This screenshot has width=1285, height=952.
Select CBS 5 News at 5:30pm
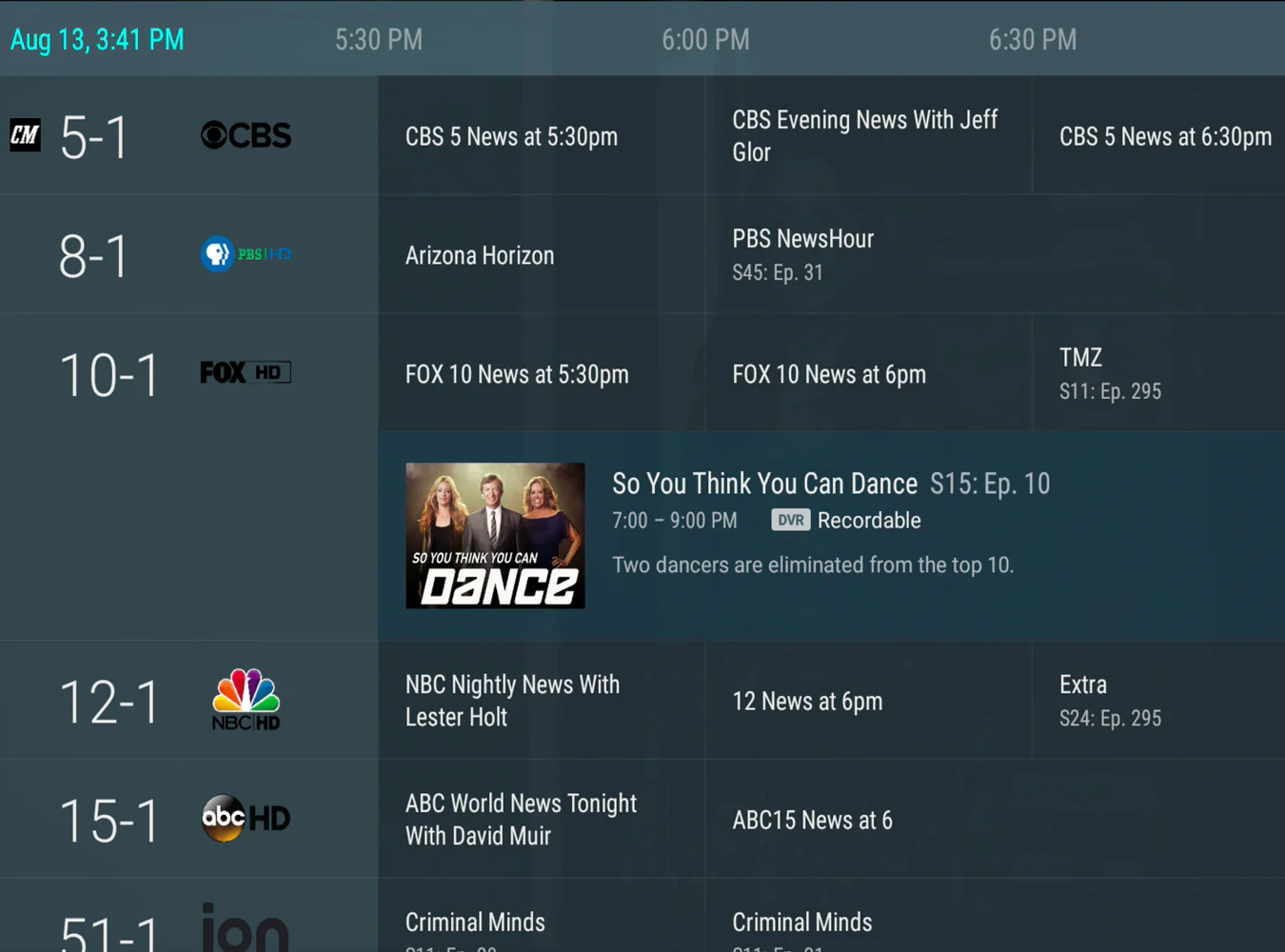(542, 136)
